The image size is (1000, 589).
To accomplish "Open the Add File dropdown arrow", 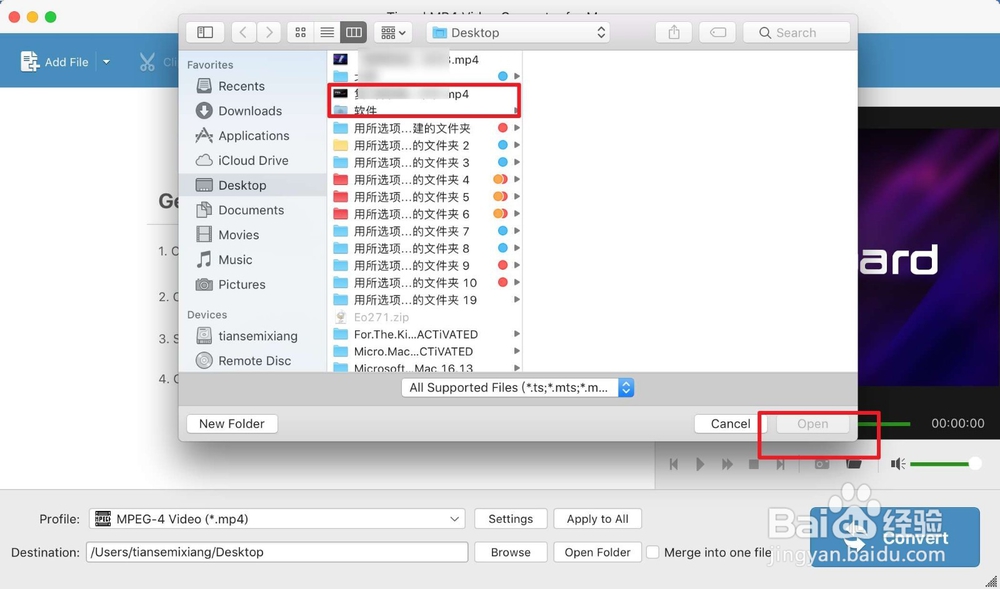I will [107, 62].
